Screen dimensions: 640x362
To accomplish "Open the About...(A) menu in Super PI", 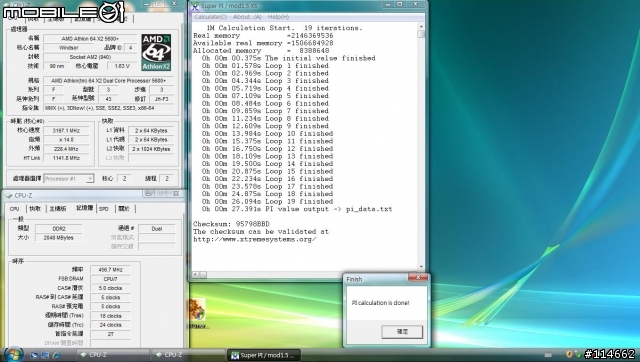I will 247,17.
